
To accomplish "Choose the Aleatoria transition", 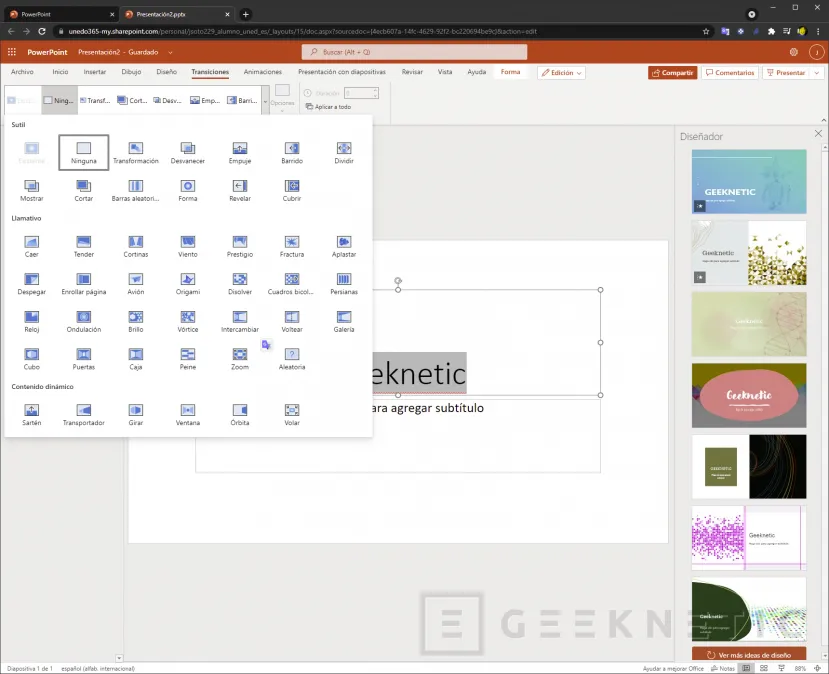I will [292, 359].
